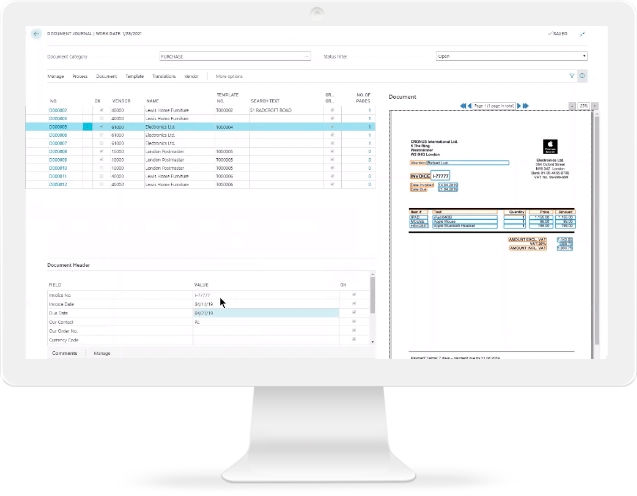Click the back arrow icon
Screen dimensions: 637x496
click(37, 33)
